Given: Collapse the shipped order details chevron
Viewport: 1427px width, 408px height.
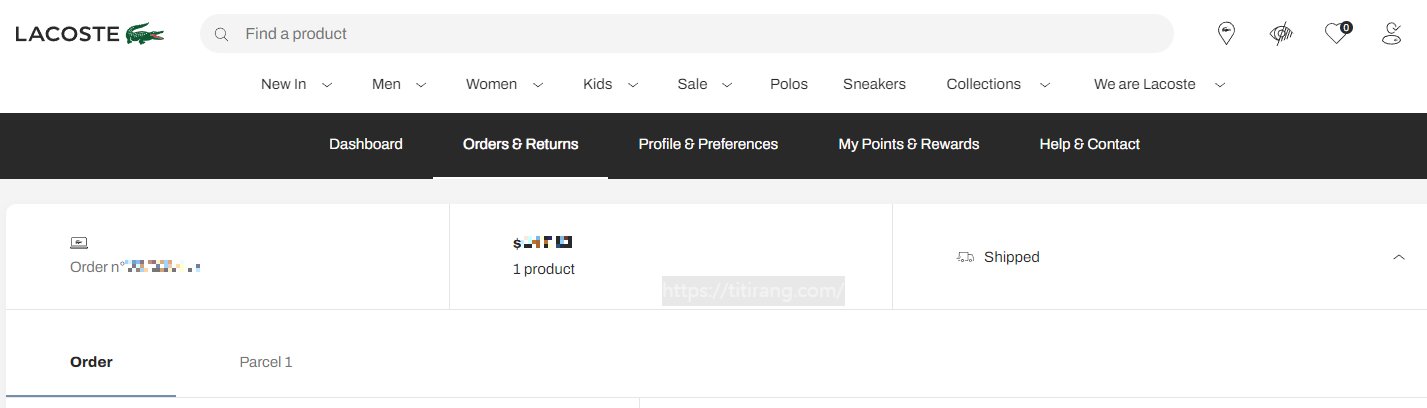Looking at the screenshot, I should click(x=1399, y=257).
